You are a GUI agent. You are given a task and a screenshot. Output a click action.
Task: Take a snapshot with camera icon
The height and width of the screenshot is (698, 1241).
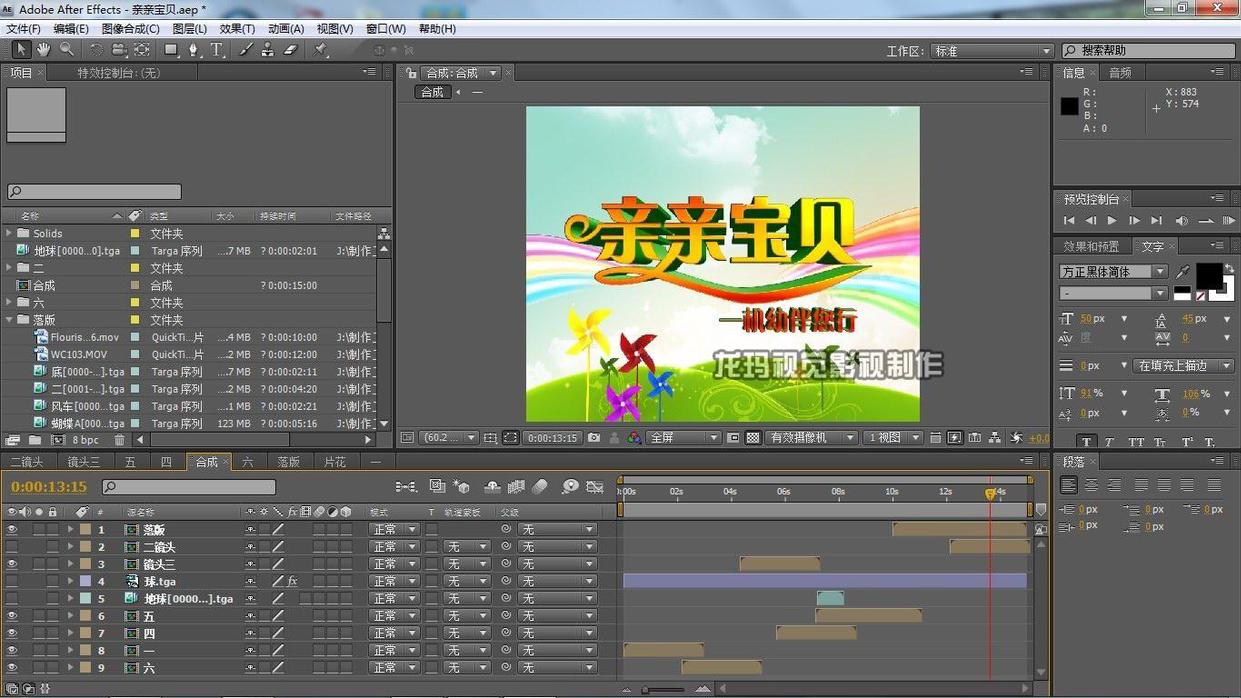[594, 438]
